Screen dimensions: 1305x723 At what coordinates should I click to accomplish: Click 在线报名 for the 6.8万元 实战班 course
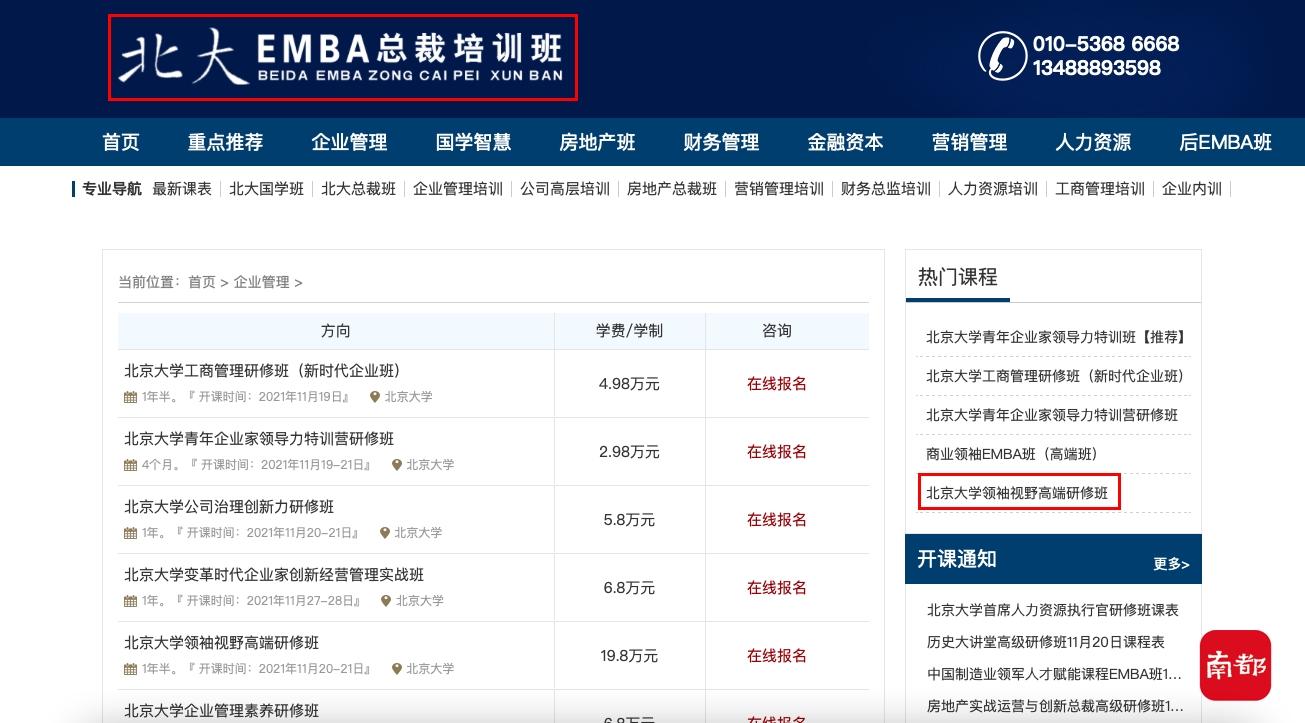pos(777,588)
